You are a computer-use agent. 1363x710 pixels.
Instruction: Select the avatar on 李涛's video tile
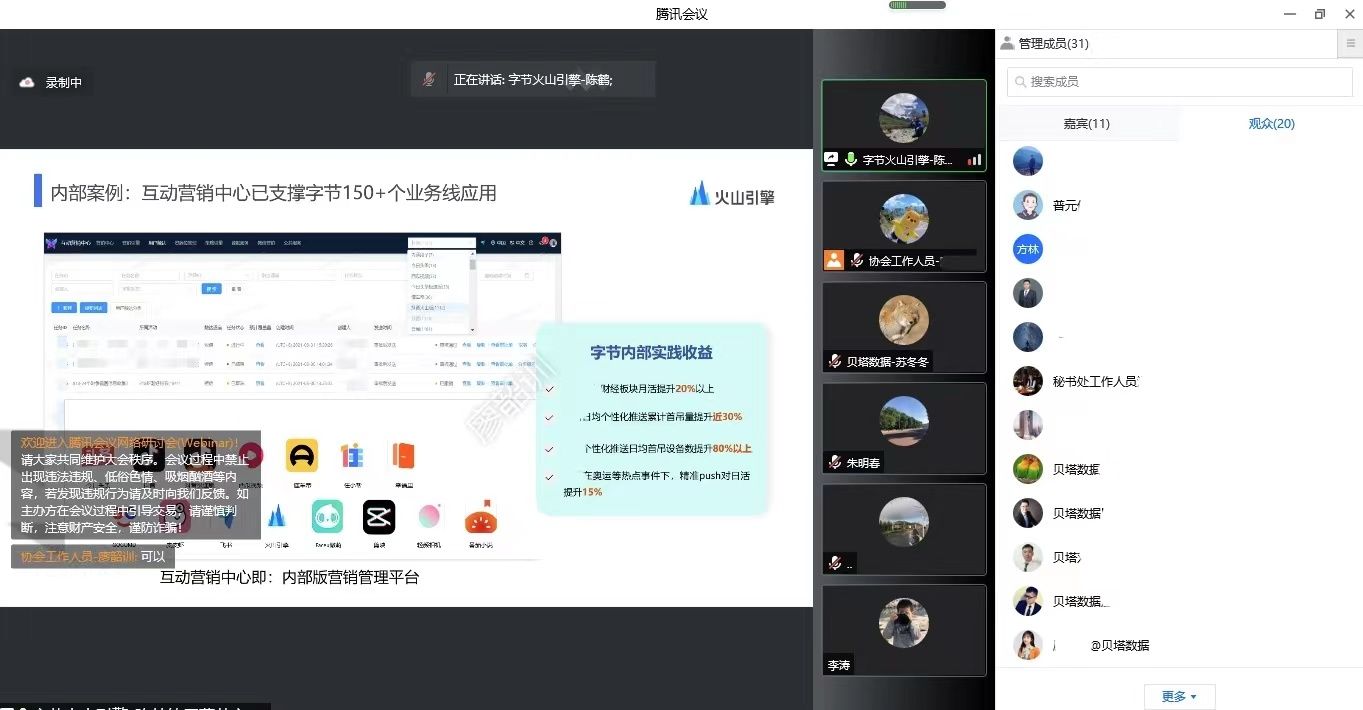904,623
